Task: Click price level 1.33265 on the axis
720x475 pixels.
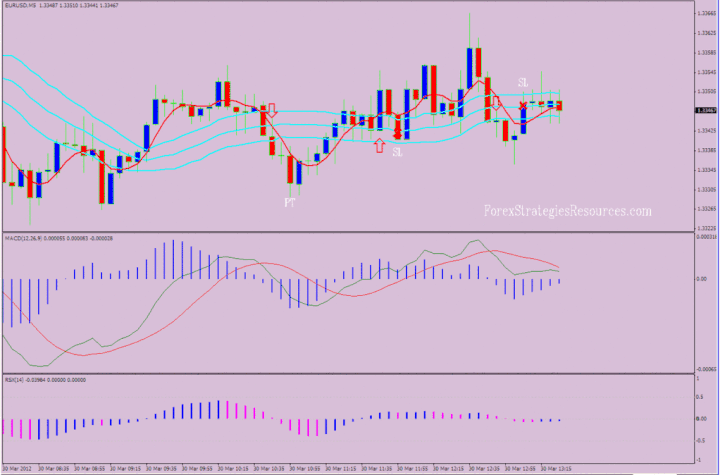Action: point(706,209)
